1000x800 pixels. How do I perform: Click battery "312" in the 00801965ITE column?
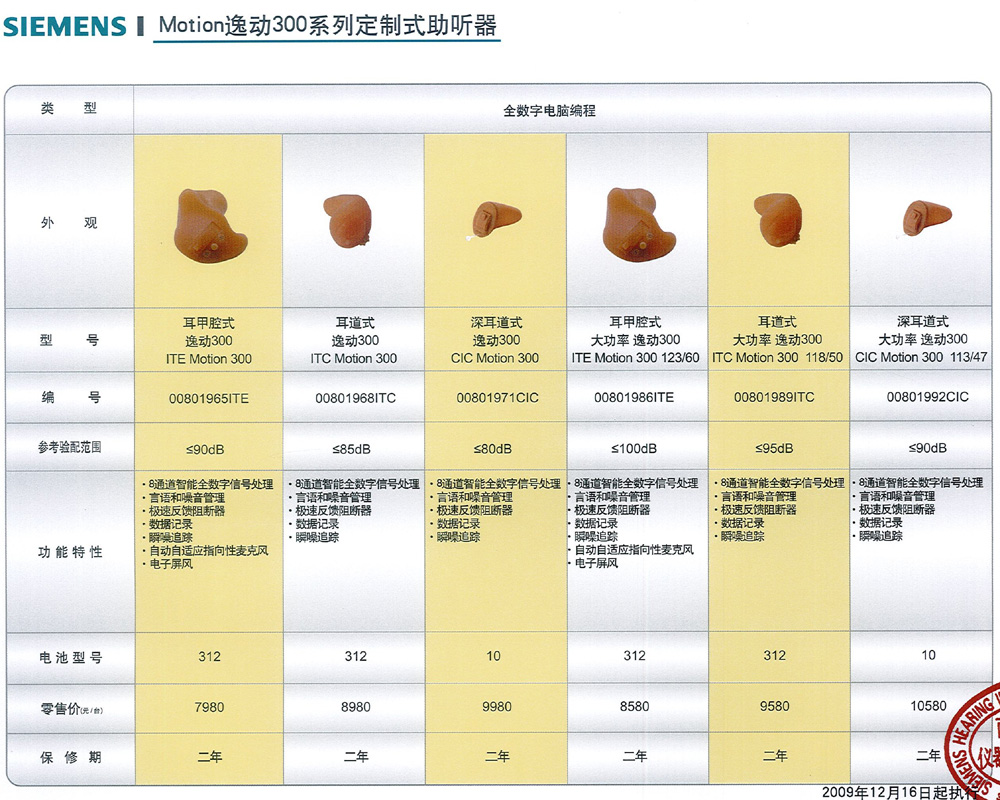pos(209,656)
